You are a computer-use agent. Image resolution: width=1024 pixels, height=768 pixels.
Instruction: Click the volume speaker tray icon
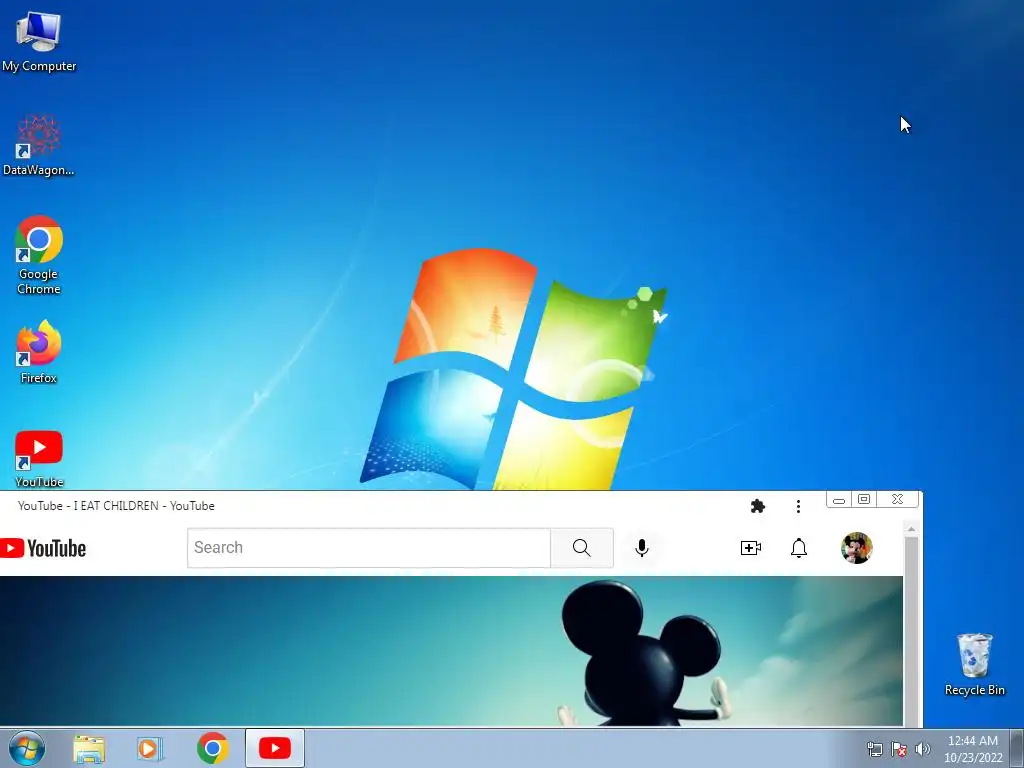922,749
